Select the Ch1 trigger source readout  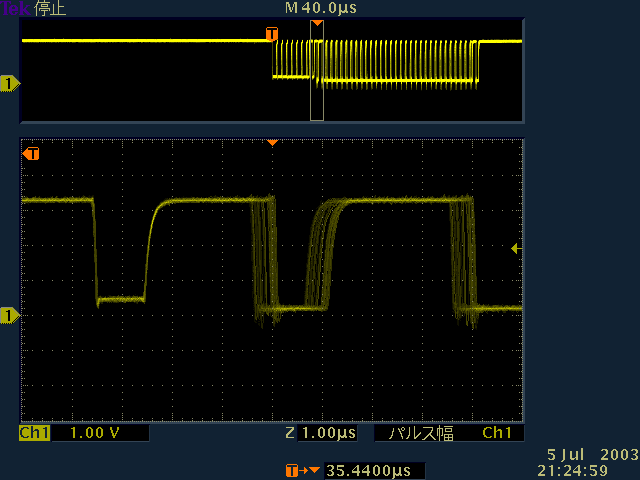497,433
